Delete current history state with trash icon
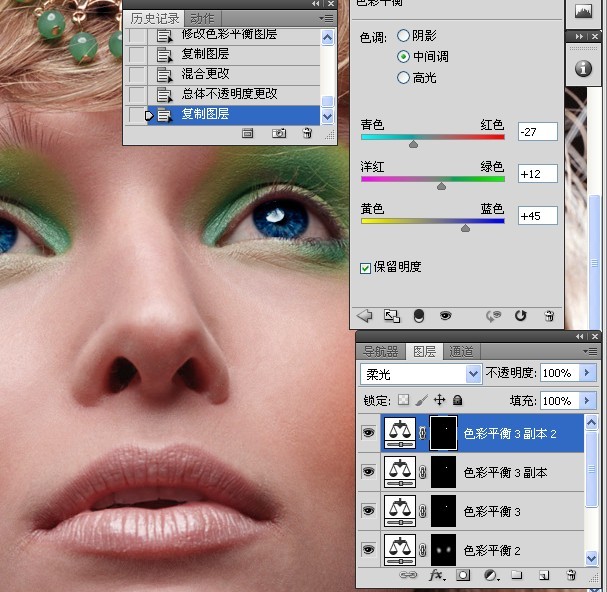Screen dimensions: 607x592 tap(307, 133)
